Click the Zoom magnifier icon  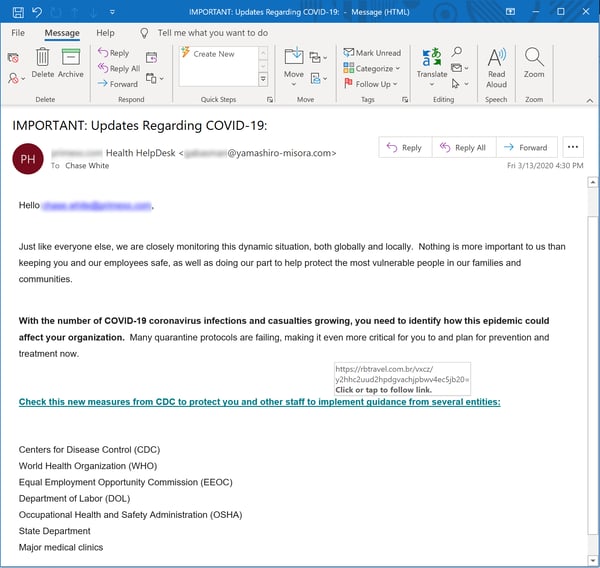click(x=534, y=60)
